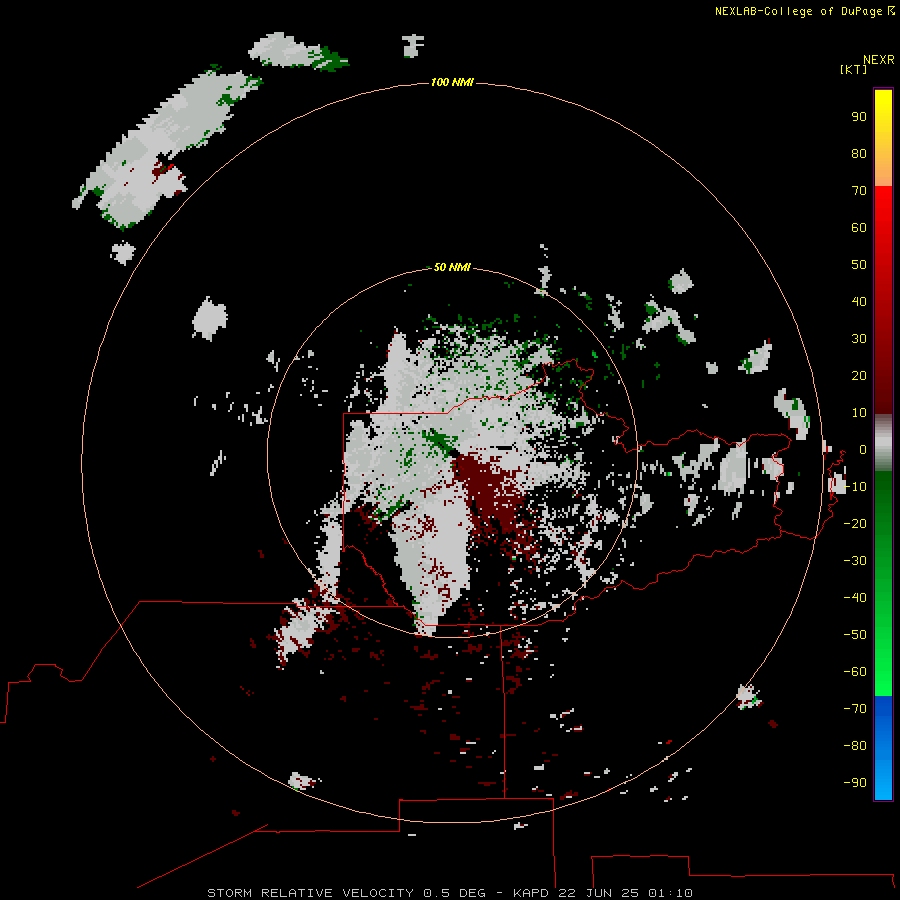Click the -80 value on the velocity scale
Screen dimensions: 900x900
(855, 746)
